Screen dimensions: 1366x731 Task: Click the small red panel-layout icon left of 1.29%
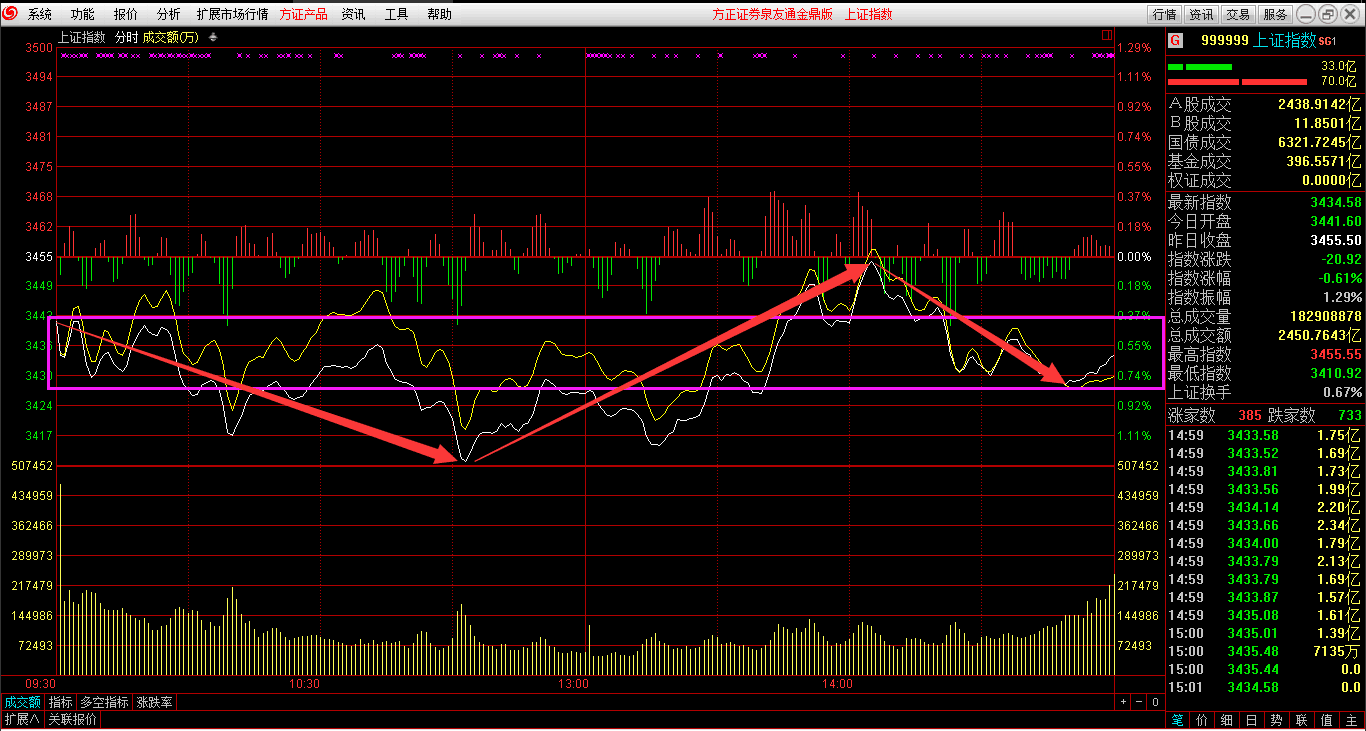click(1107, 35)
